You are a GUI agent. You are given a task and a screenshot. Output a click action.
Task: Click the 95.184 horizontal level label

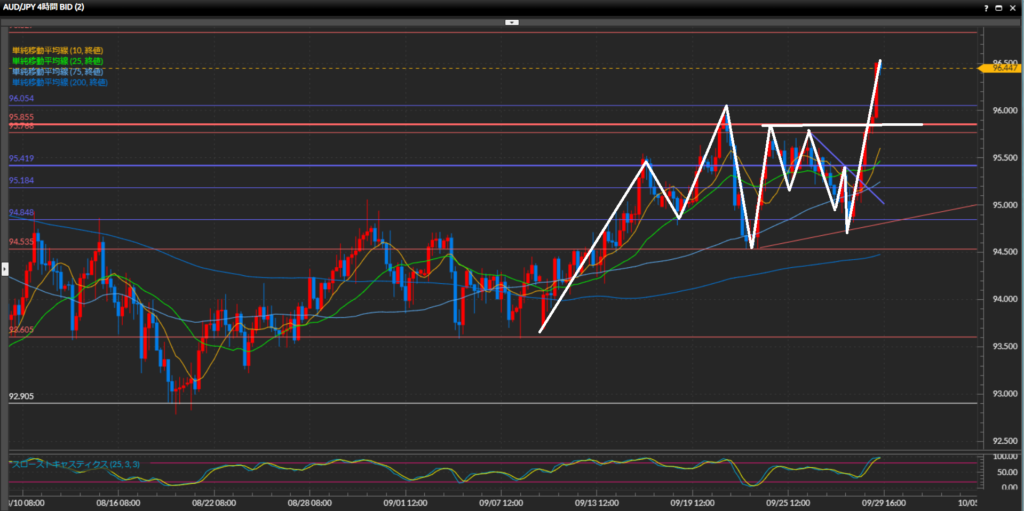coord(22,181)
